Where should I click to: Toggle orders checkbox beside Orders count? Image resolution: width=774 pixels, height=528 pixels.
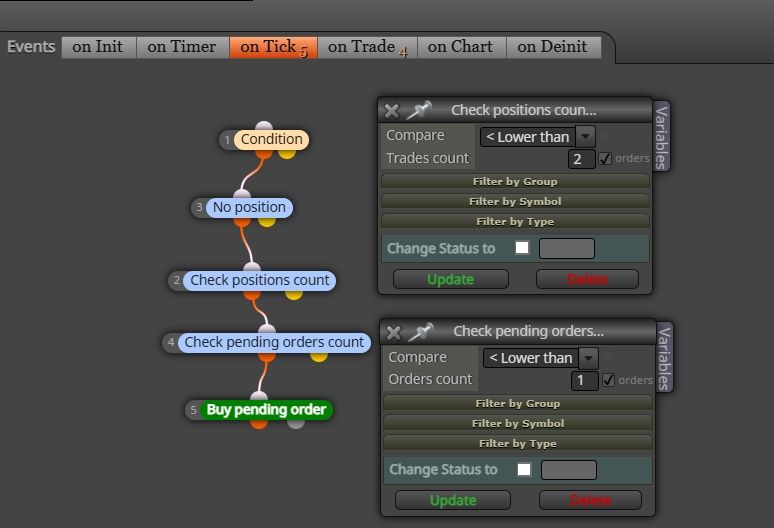(608, 380)
